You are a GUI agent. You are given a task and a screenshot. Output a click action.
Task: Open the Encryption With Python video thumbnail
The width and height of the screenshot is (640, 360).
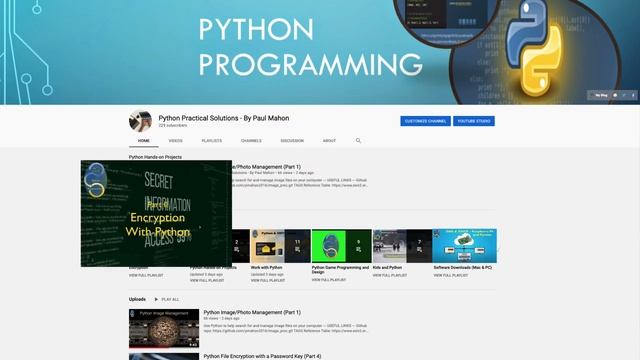point(156,213)
